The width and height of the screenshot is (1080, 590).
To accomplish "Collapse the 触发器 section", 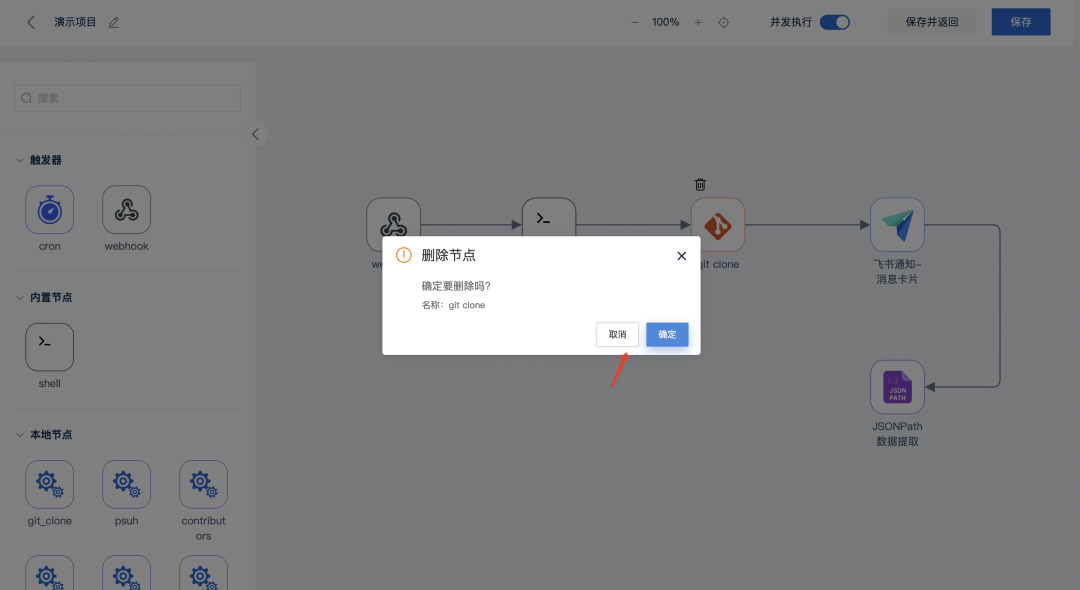I will click(x=19, y=160).
